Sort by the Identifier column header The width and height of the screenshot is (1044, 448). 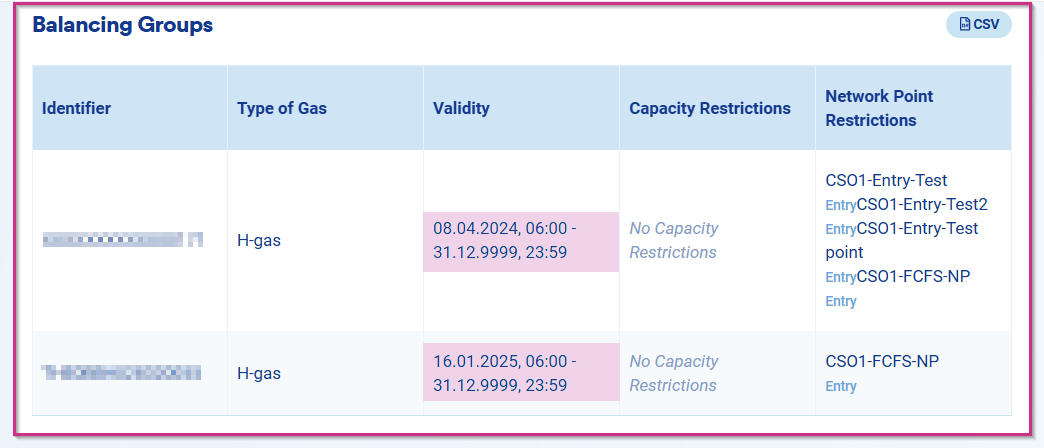coord(76,108)
